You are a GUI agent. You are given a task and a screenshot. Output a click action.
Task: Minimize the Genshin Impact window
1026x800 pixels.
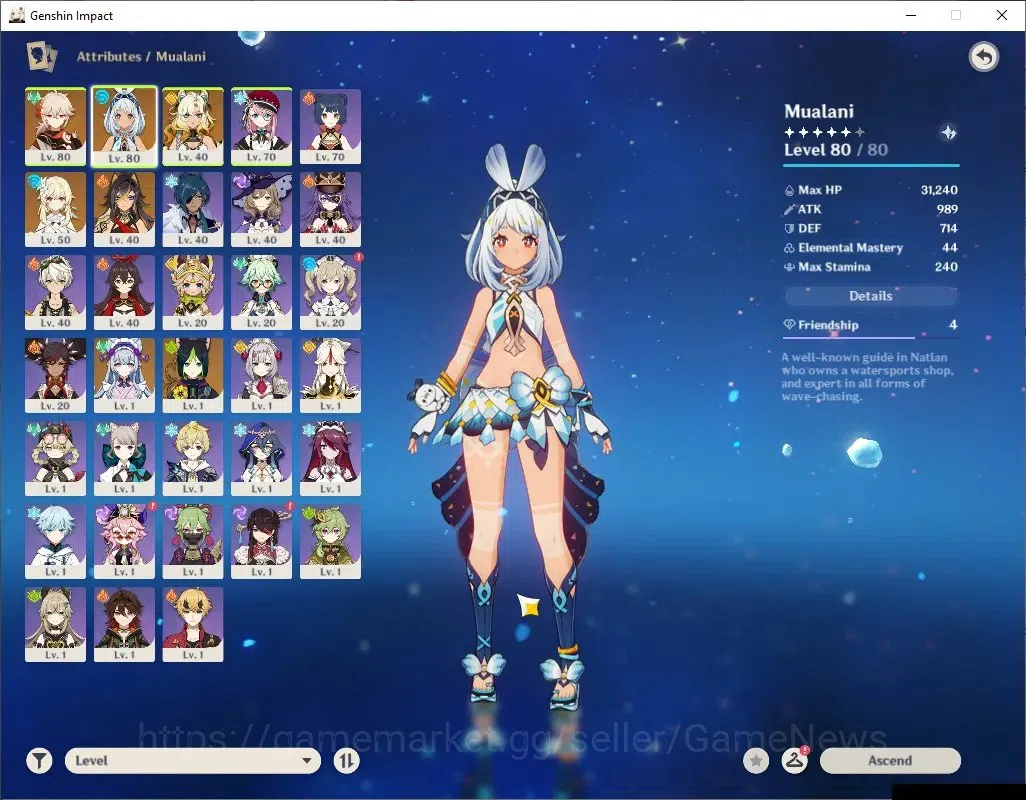point(911,15)
